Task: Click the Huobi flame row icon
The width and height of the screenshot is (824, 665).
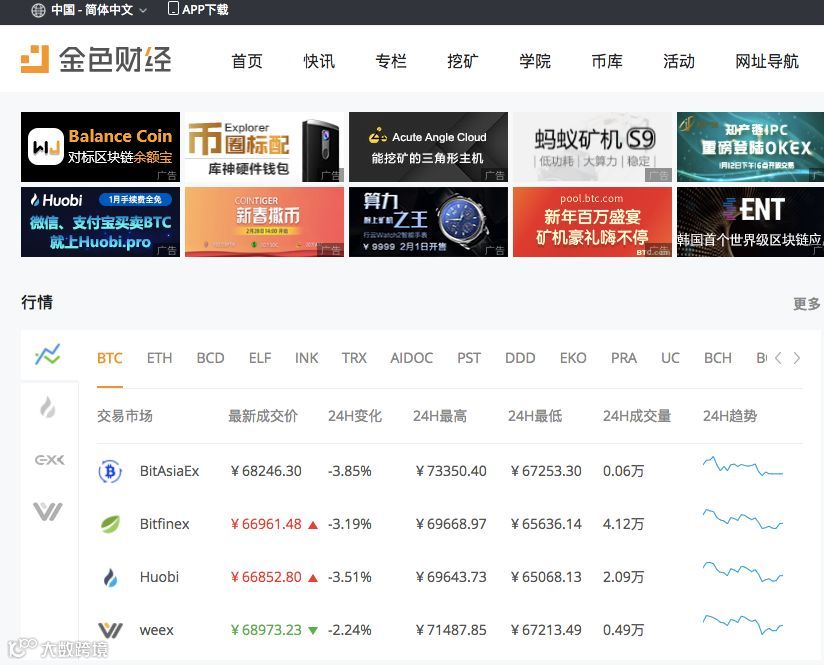Action: coord(110,577)
